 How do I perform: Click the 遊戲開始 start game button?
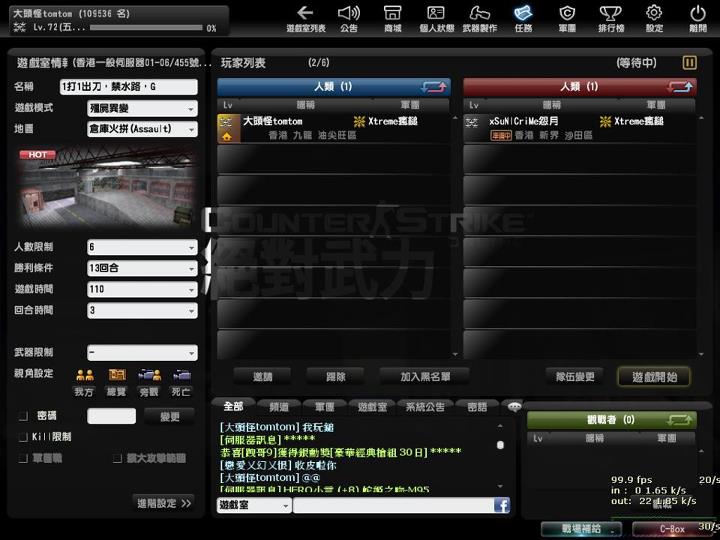coord(654,377)
